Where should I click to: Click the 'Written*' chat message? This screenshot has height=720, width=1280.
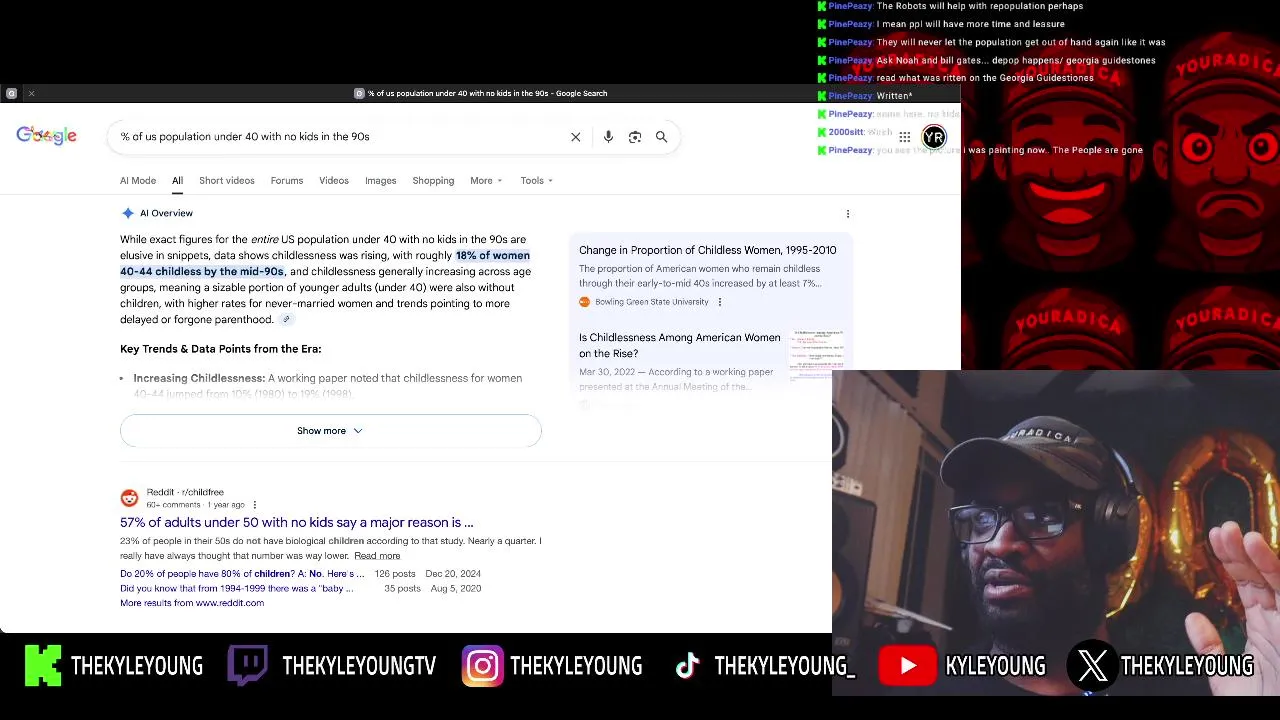(x=894, y=96)
